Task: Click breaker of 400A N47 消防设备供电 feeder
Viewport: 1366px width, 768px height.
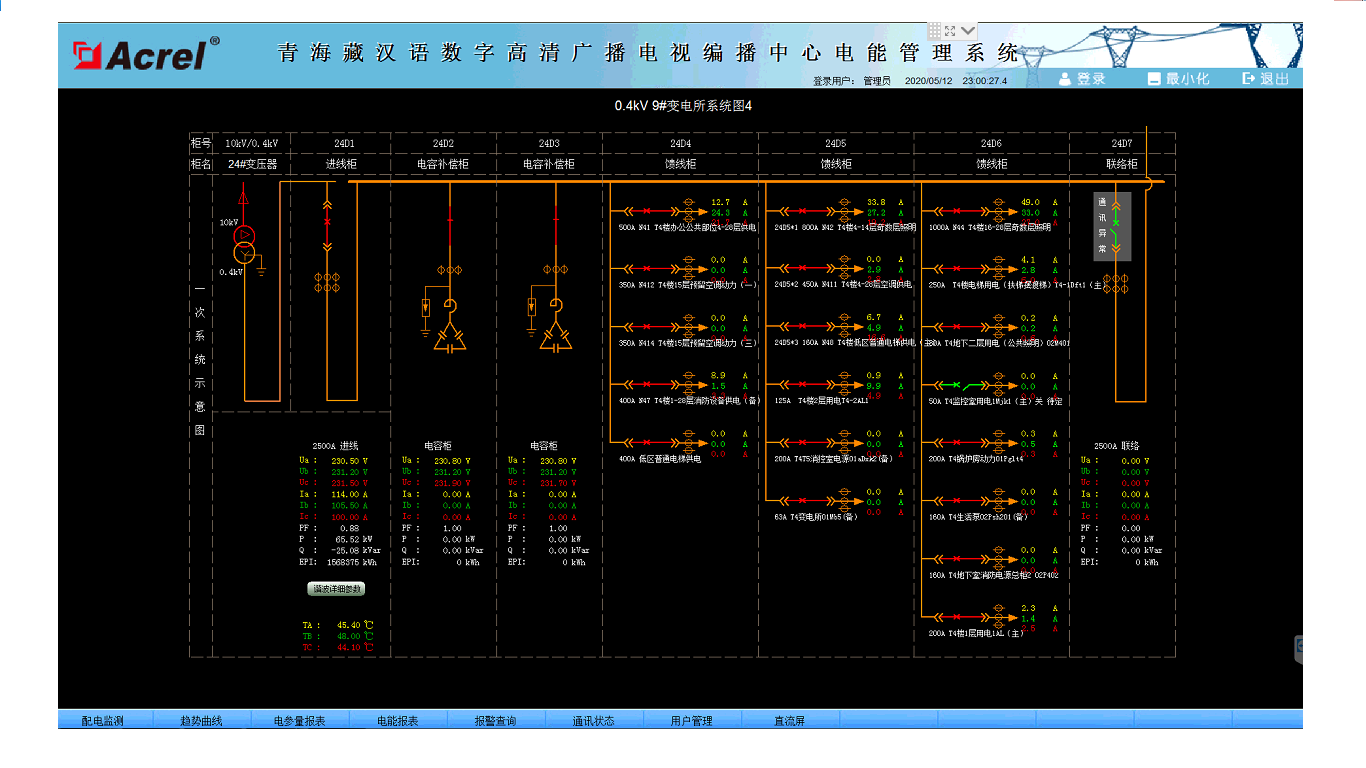Action: point(647,385)
